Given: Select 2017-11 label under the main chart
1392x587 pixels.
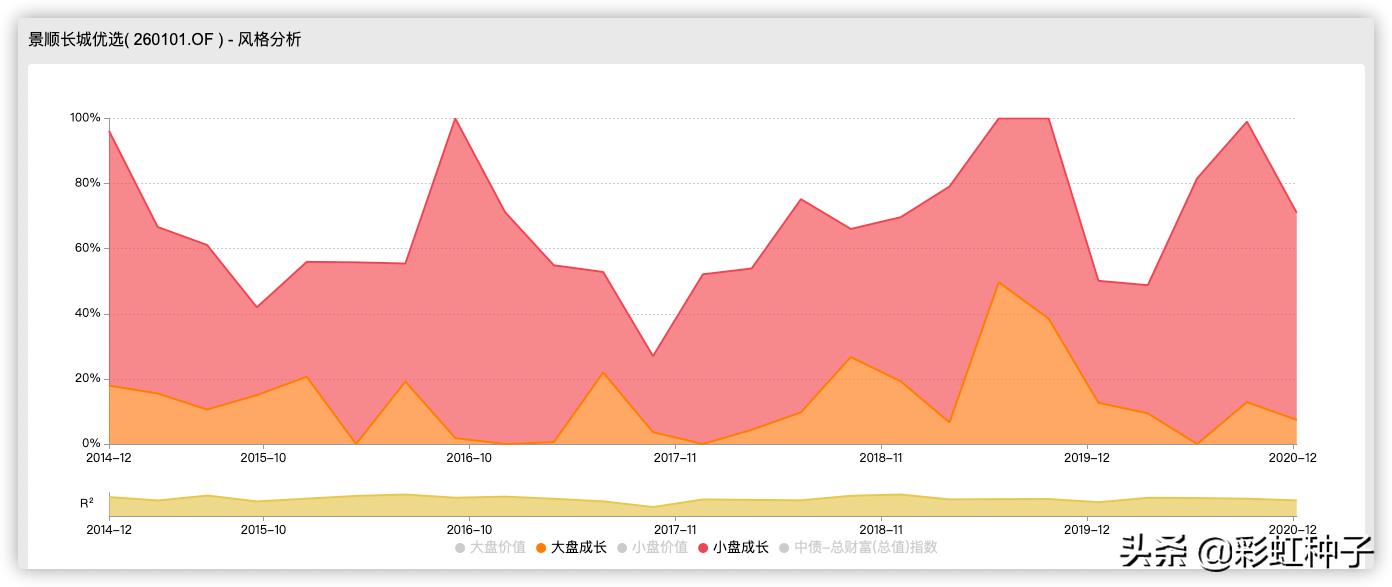Looking at the screenshot, I should point(675,458).
